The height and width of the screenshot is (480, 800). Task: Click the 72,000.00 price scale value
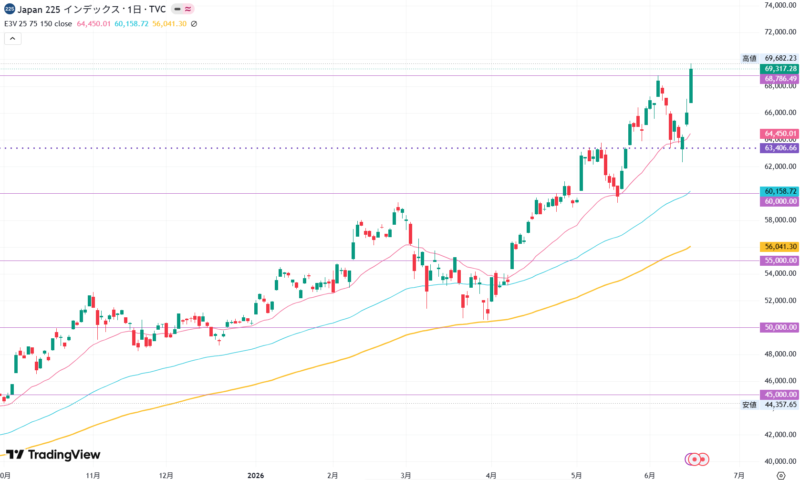click(x=780, y=32)
